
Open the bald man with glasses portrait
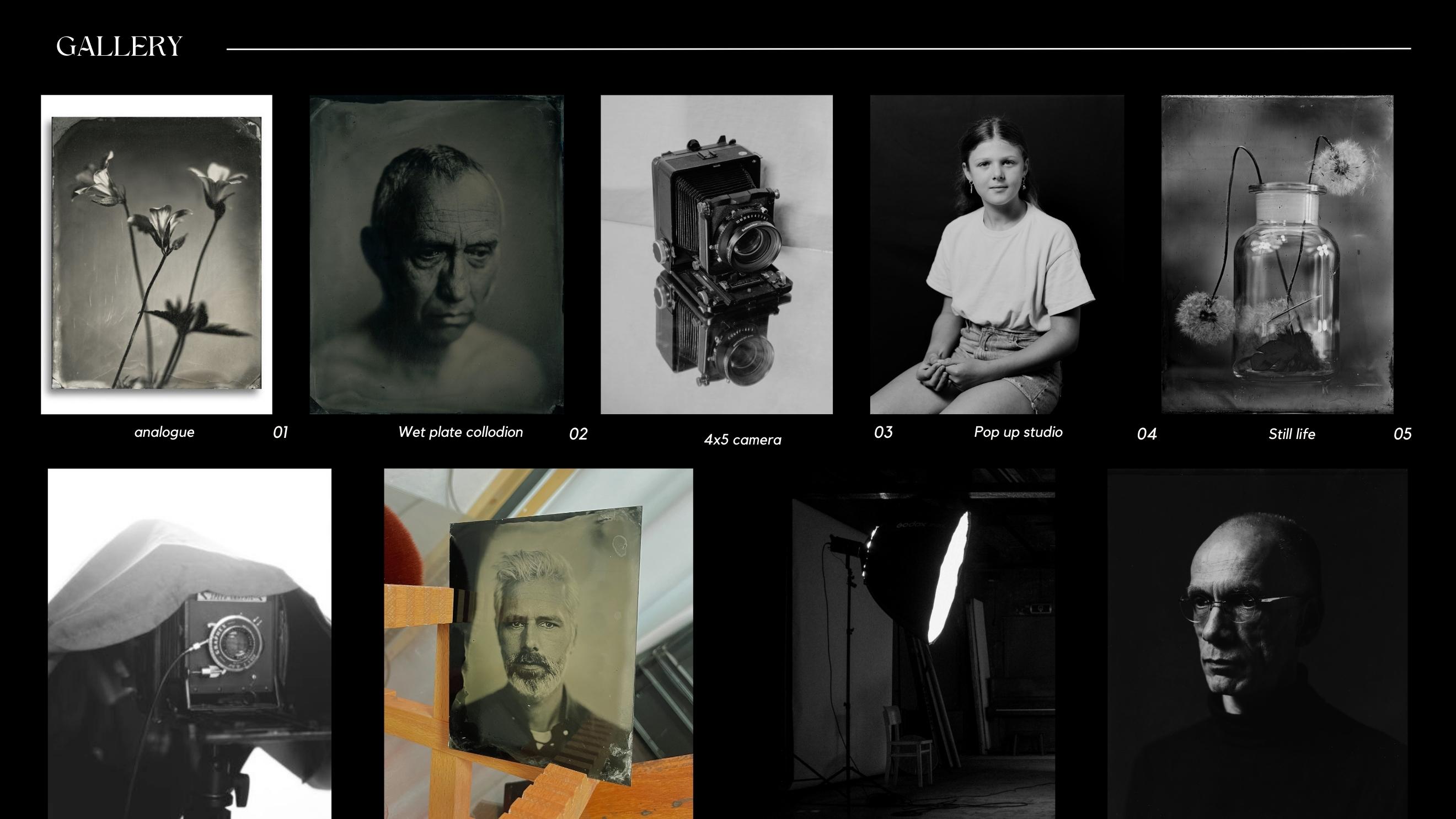click(1257, 643)
